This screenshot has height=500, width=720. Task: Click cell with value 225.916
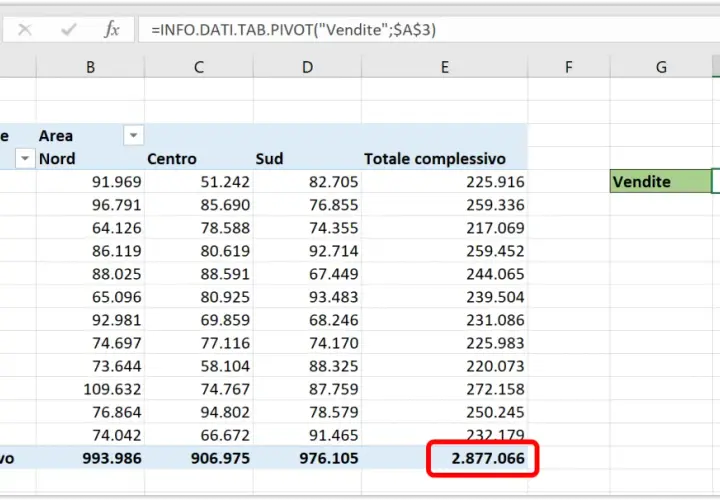tap(444, 181)
